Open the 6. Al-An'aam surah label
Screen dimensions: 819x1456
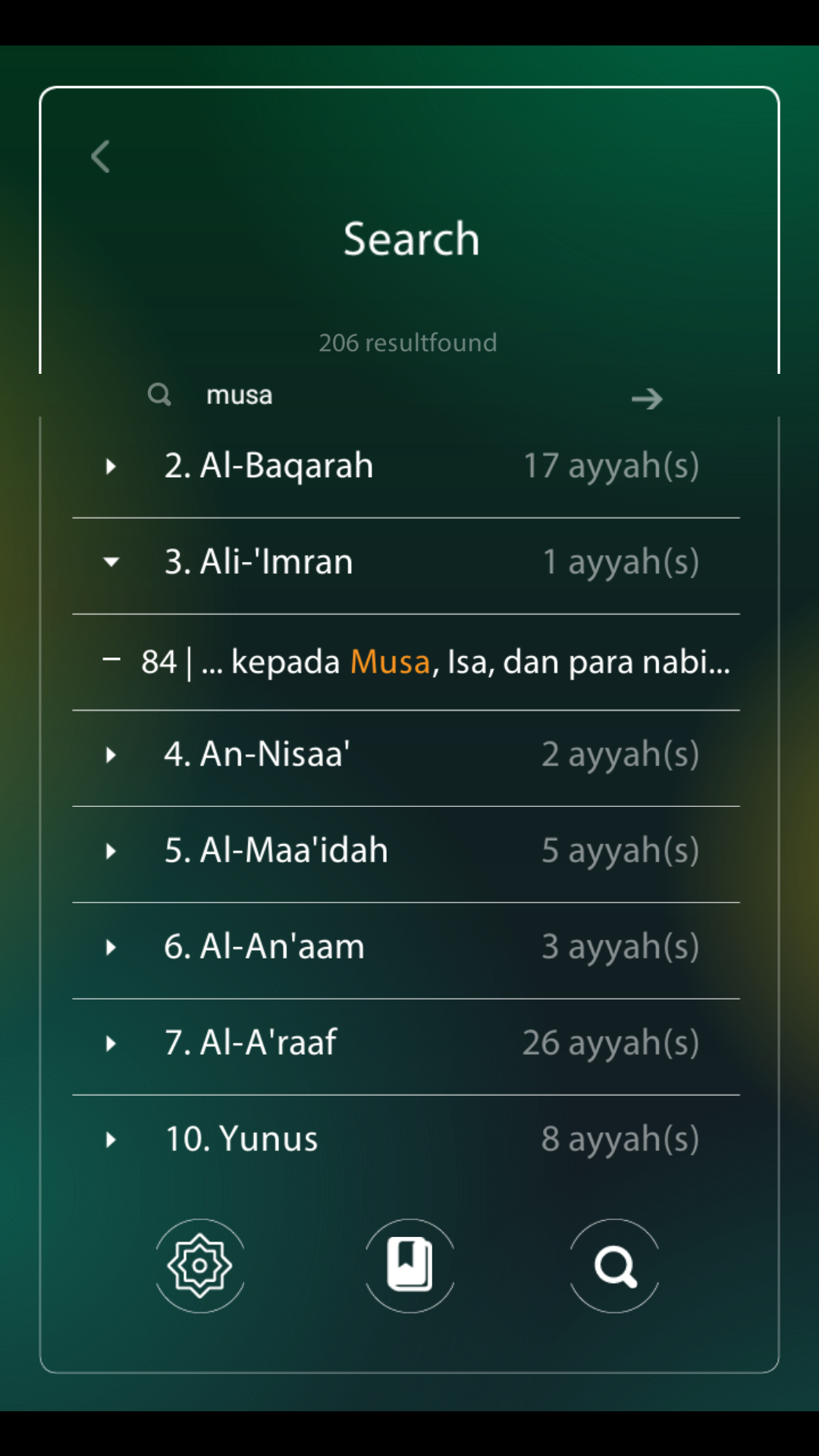pyautogui.click(x=264, y=946)
